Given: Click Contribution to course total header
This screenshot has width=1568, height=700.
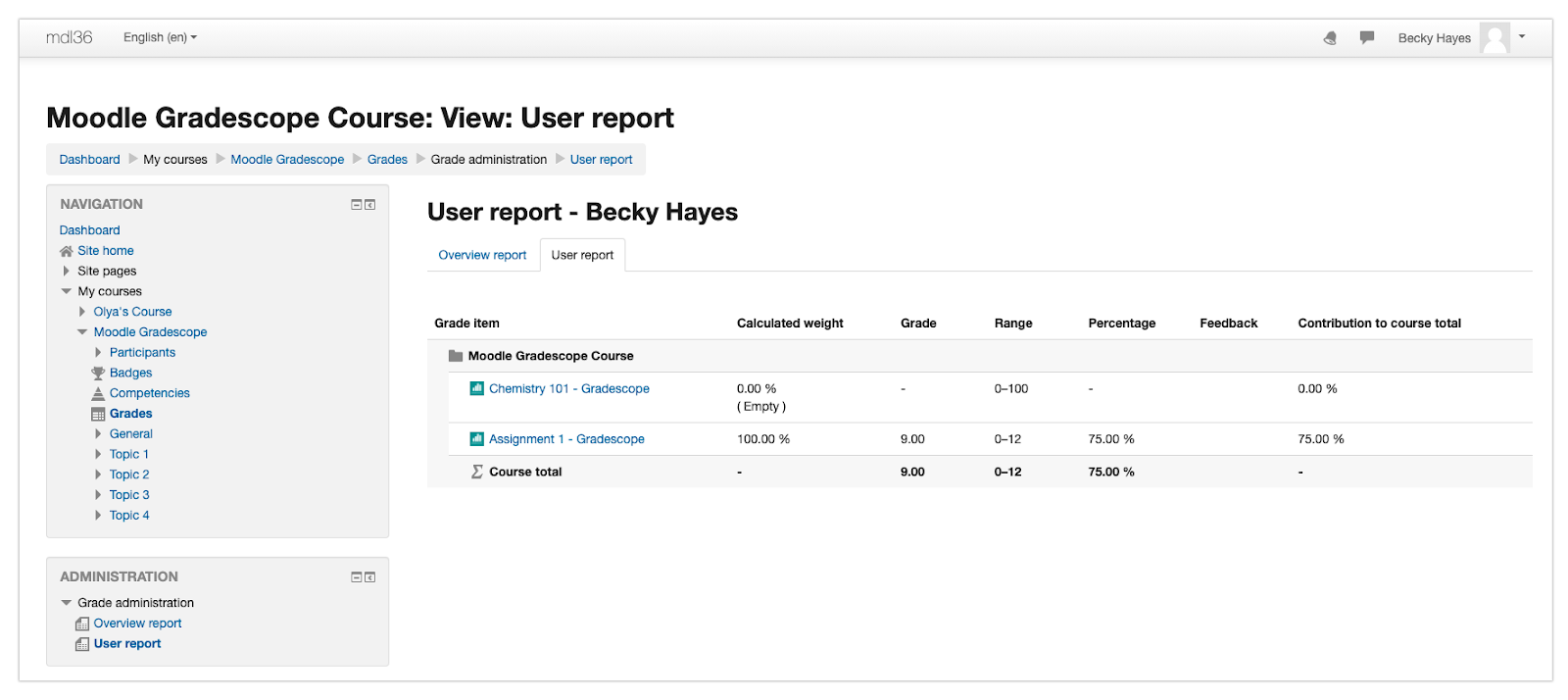Looking at the screenshot, I should pyautogui.click(x=1379, y=323).
